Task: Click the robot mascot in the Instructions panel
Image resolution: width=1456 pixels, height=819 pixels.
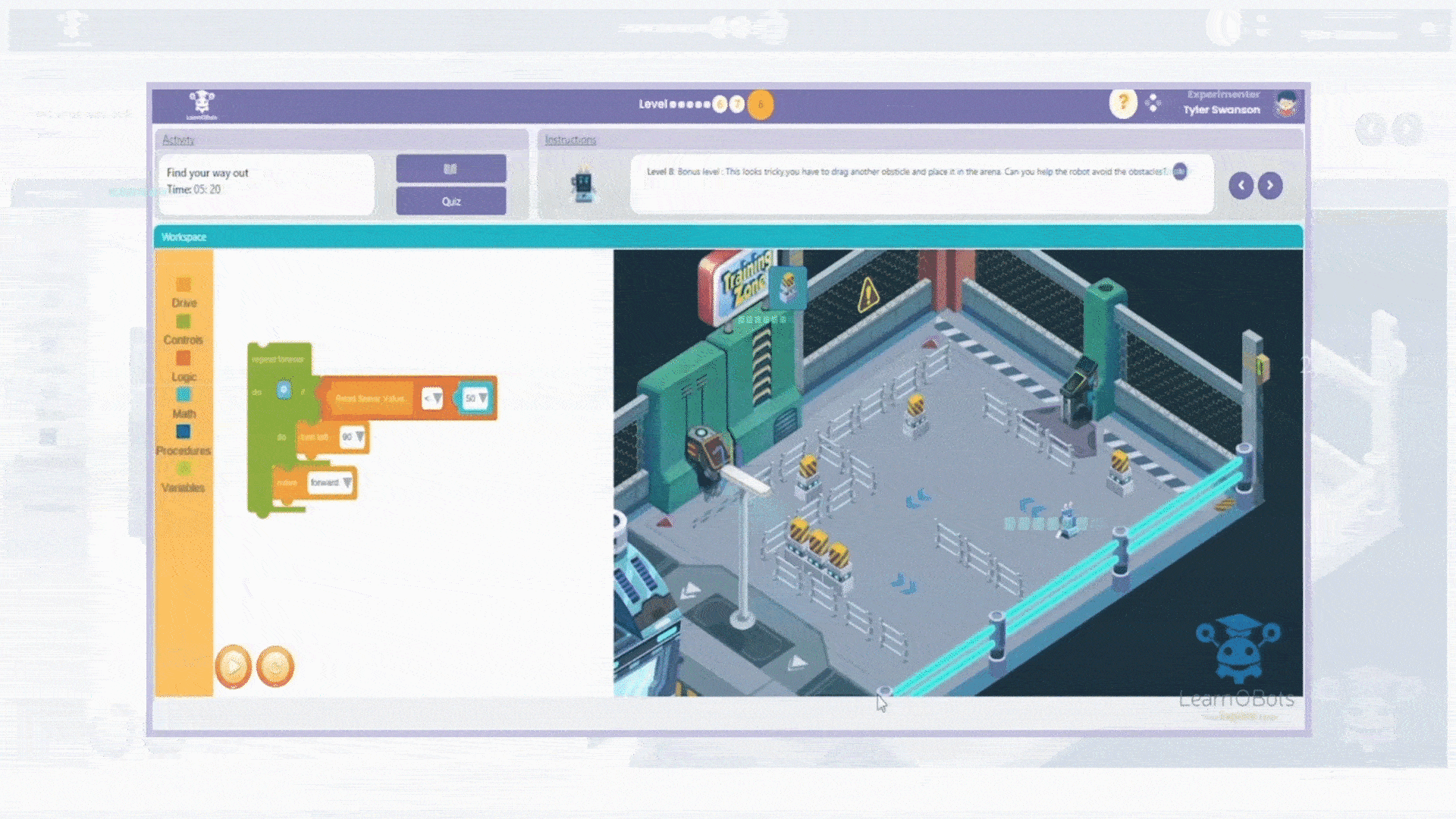Action: click(582, 185)
